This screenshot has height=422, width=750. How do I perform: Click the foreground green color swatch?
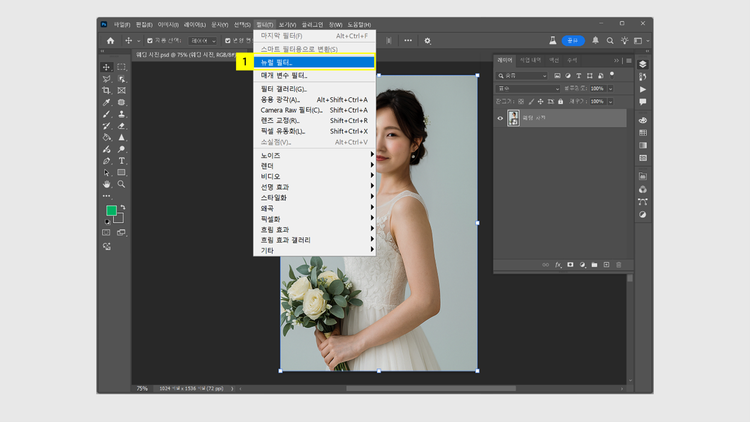pyautogui.click(x=111, y=211)
